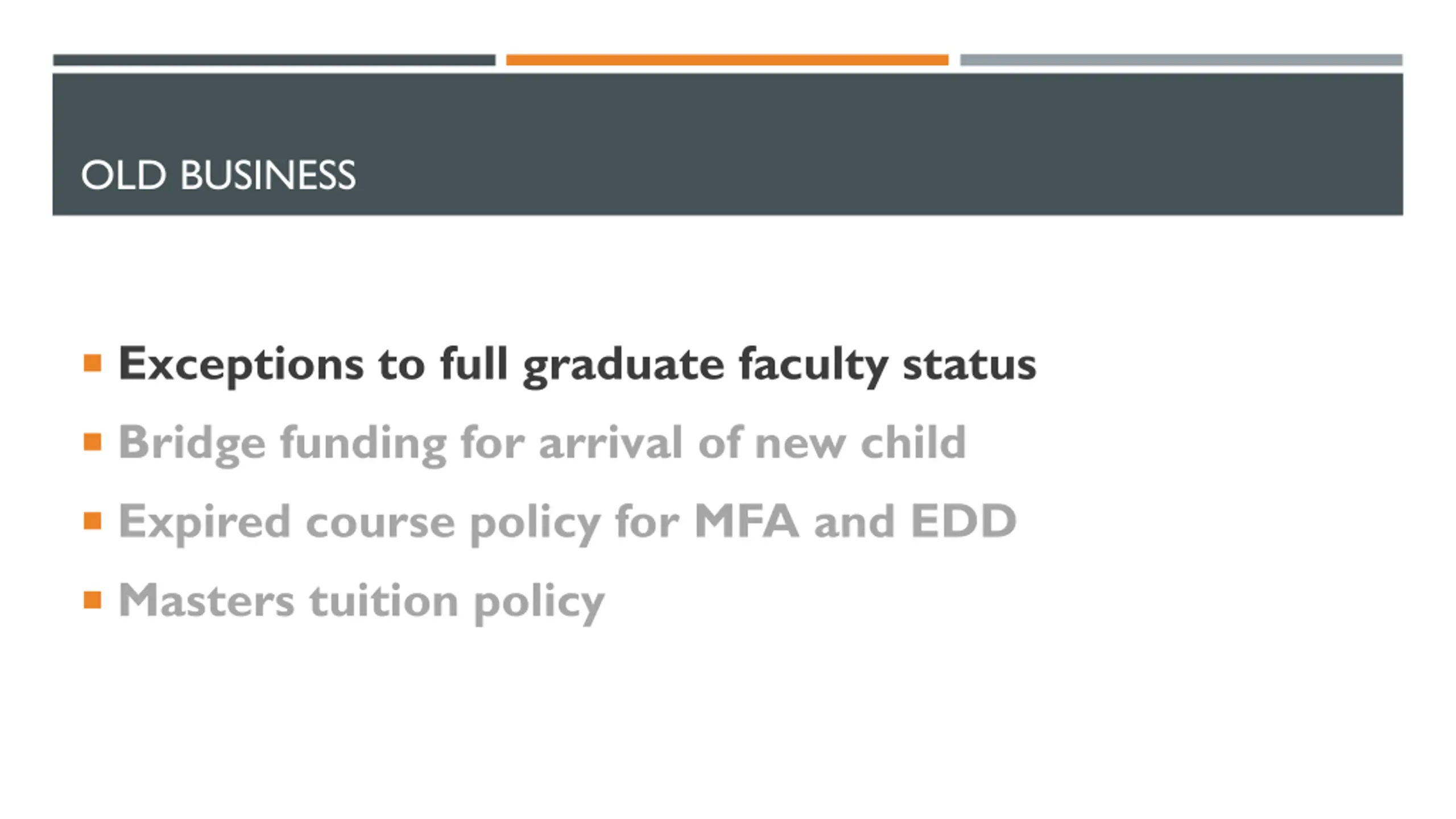The image size is (1456, 819).
Task: Click the word status in first bullet
Action: pyautogui.click(x=969, y=365)
